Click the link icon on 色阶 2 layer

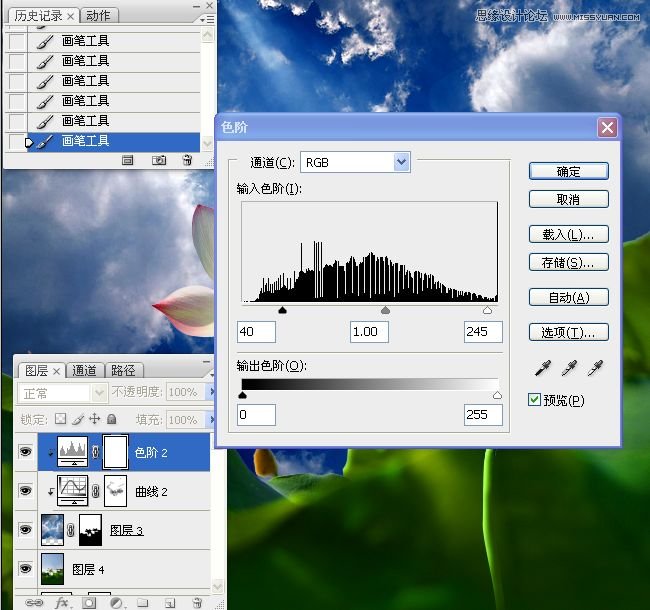95,452
